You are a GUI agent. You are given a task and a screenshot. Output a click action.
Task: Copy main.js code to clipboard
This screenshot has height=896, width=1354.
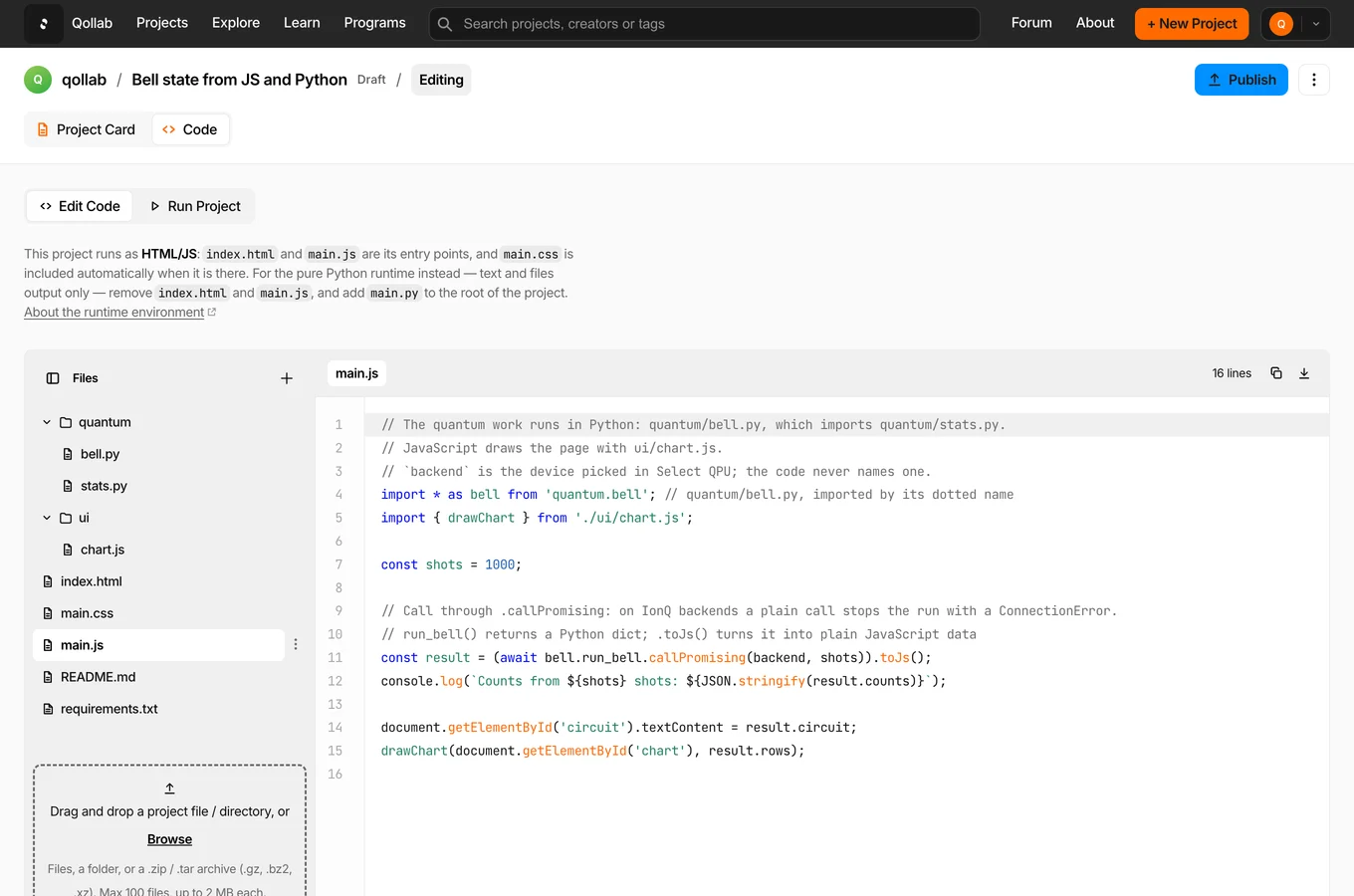1276,373
